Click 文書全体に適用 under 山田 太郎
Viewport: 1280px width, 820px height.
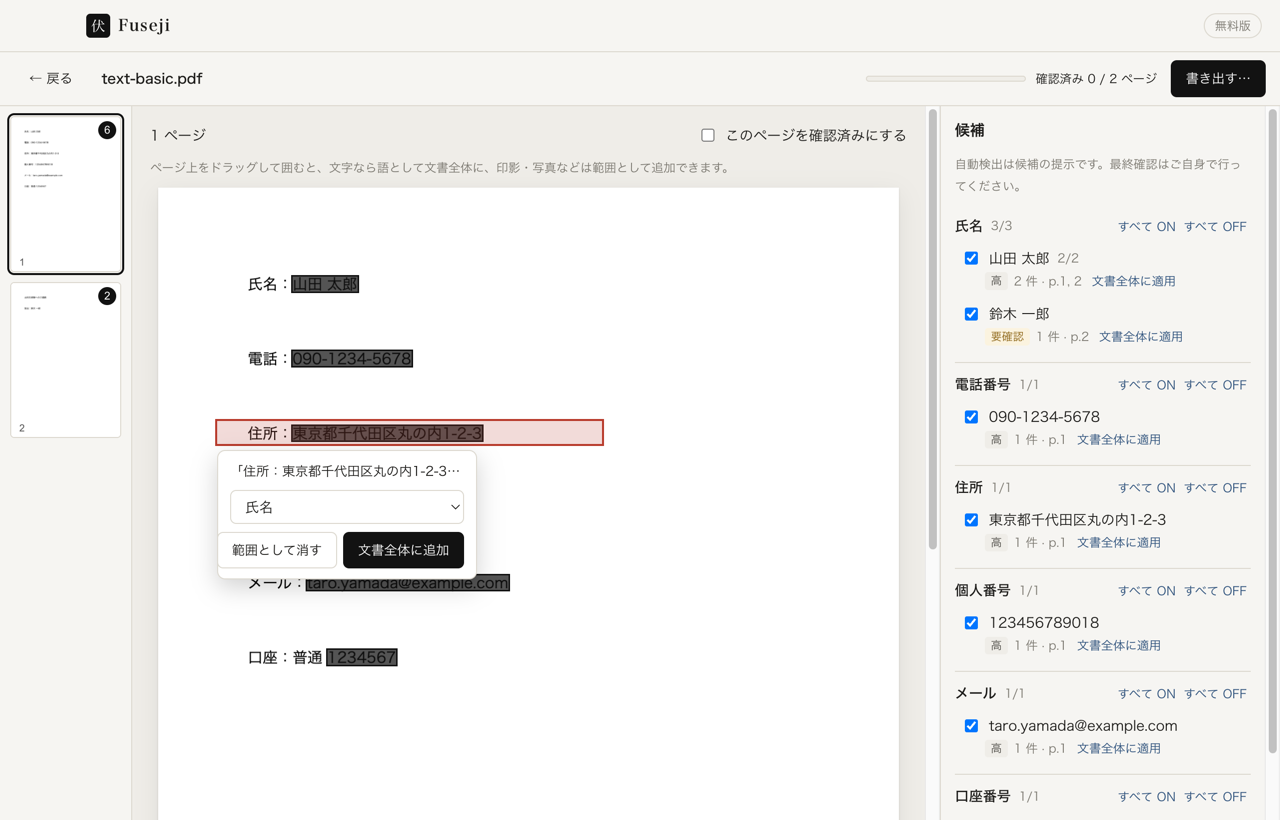1133,282
